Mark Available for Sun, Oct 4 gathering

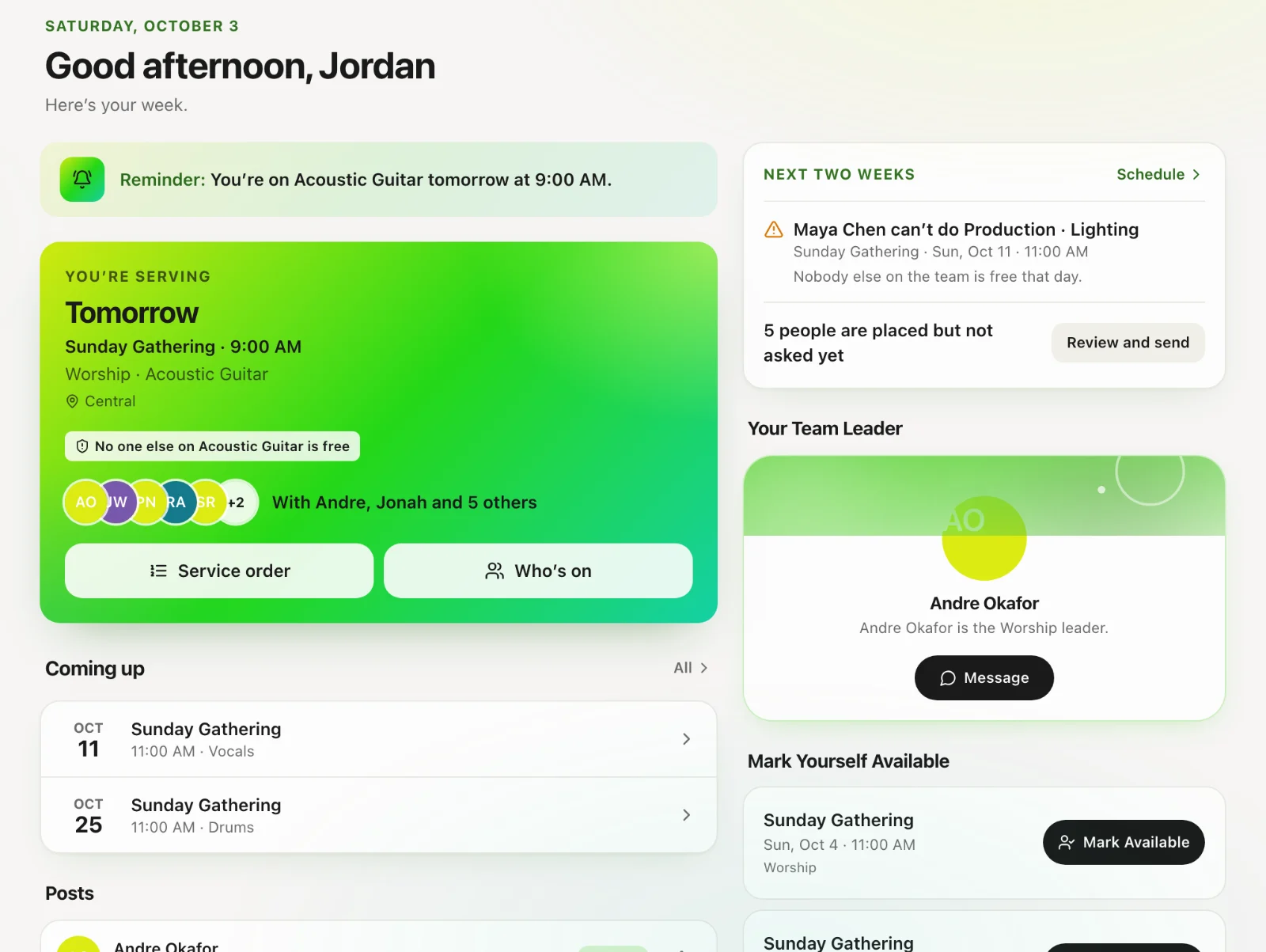(1124, 843)
